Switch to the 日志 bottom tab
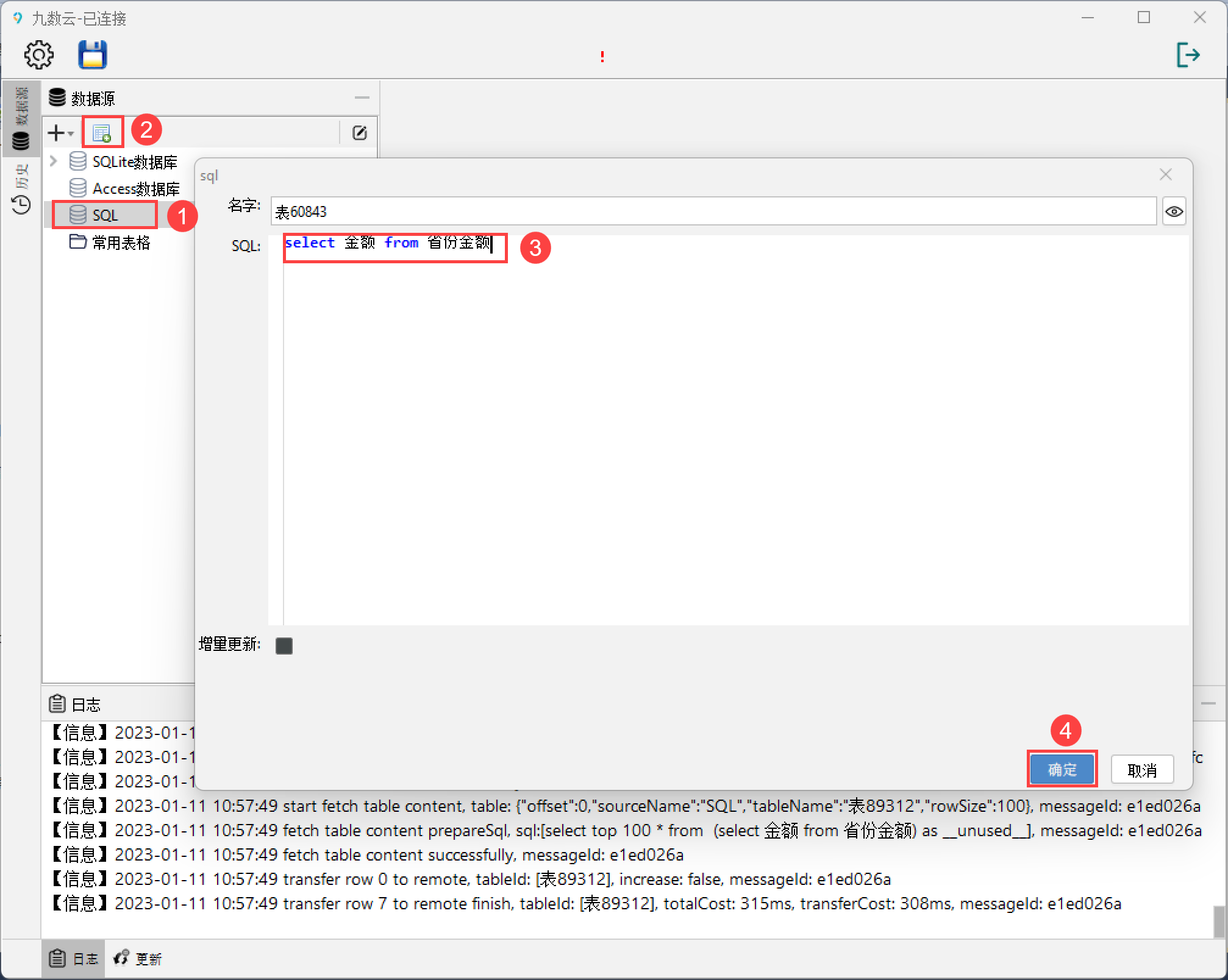 [74, 959]
